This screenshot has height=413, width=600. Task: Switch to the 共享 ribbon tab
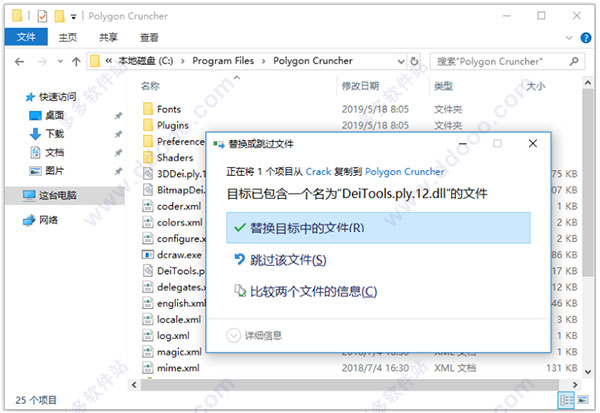(108, 37)
